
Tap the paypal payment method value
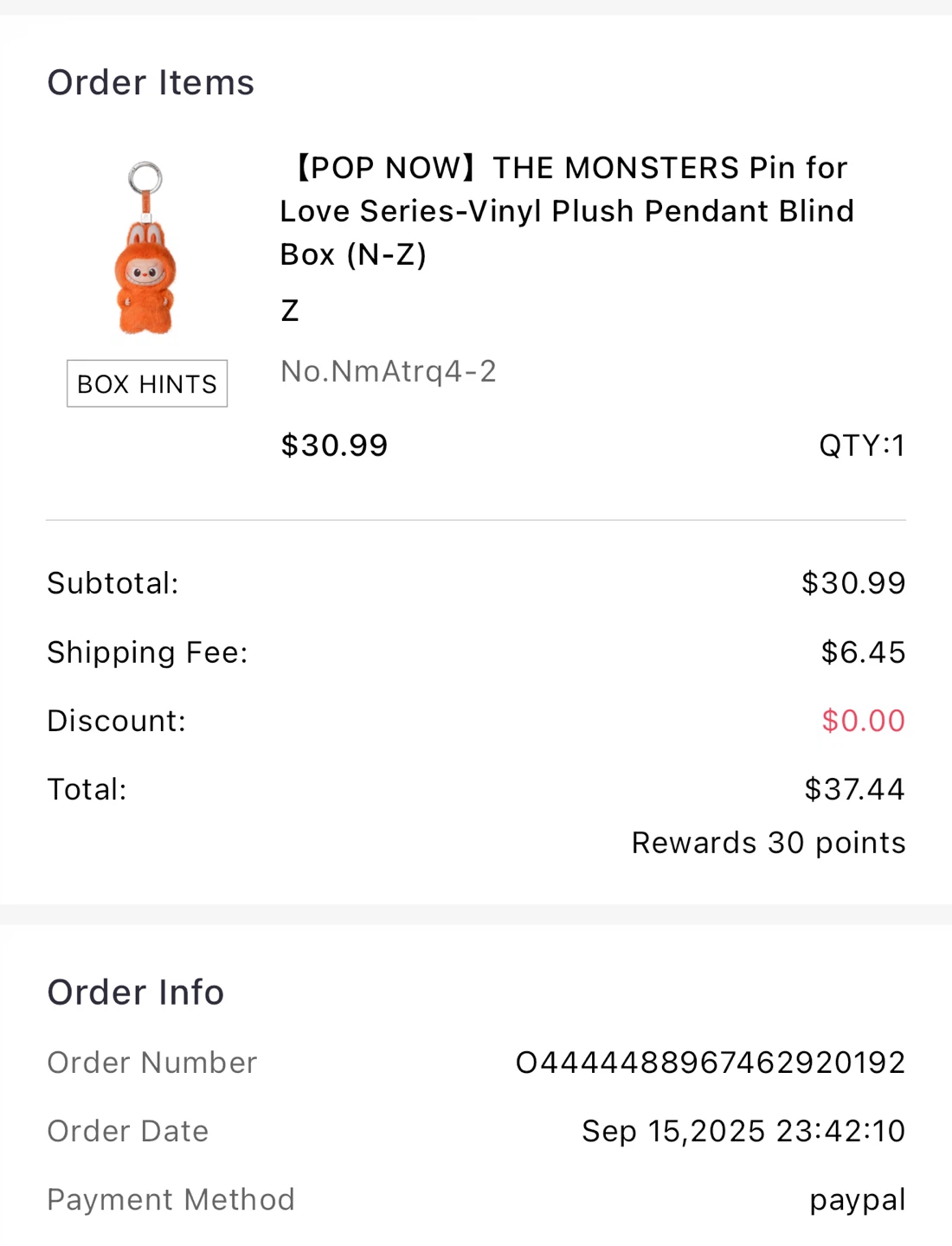point(857,1200)
